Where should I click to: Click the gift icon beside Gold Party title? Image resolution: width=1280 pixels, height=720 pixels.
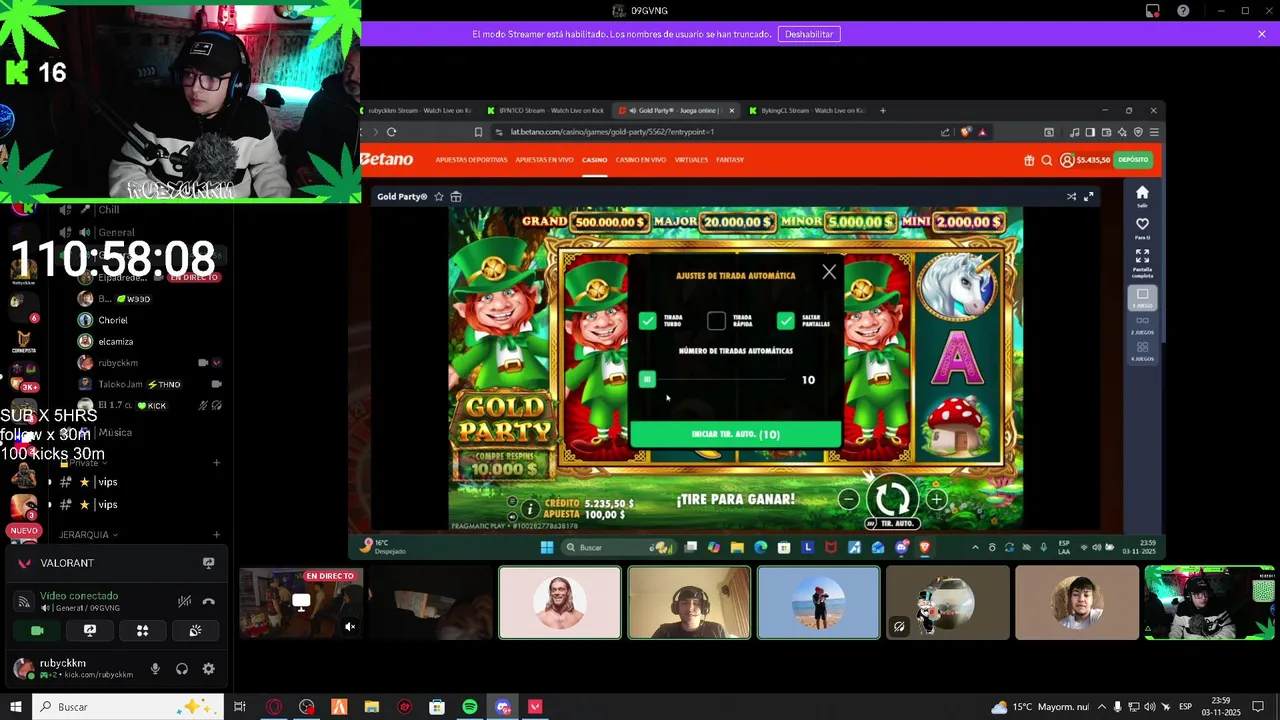(x=456, y=197)
